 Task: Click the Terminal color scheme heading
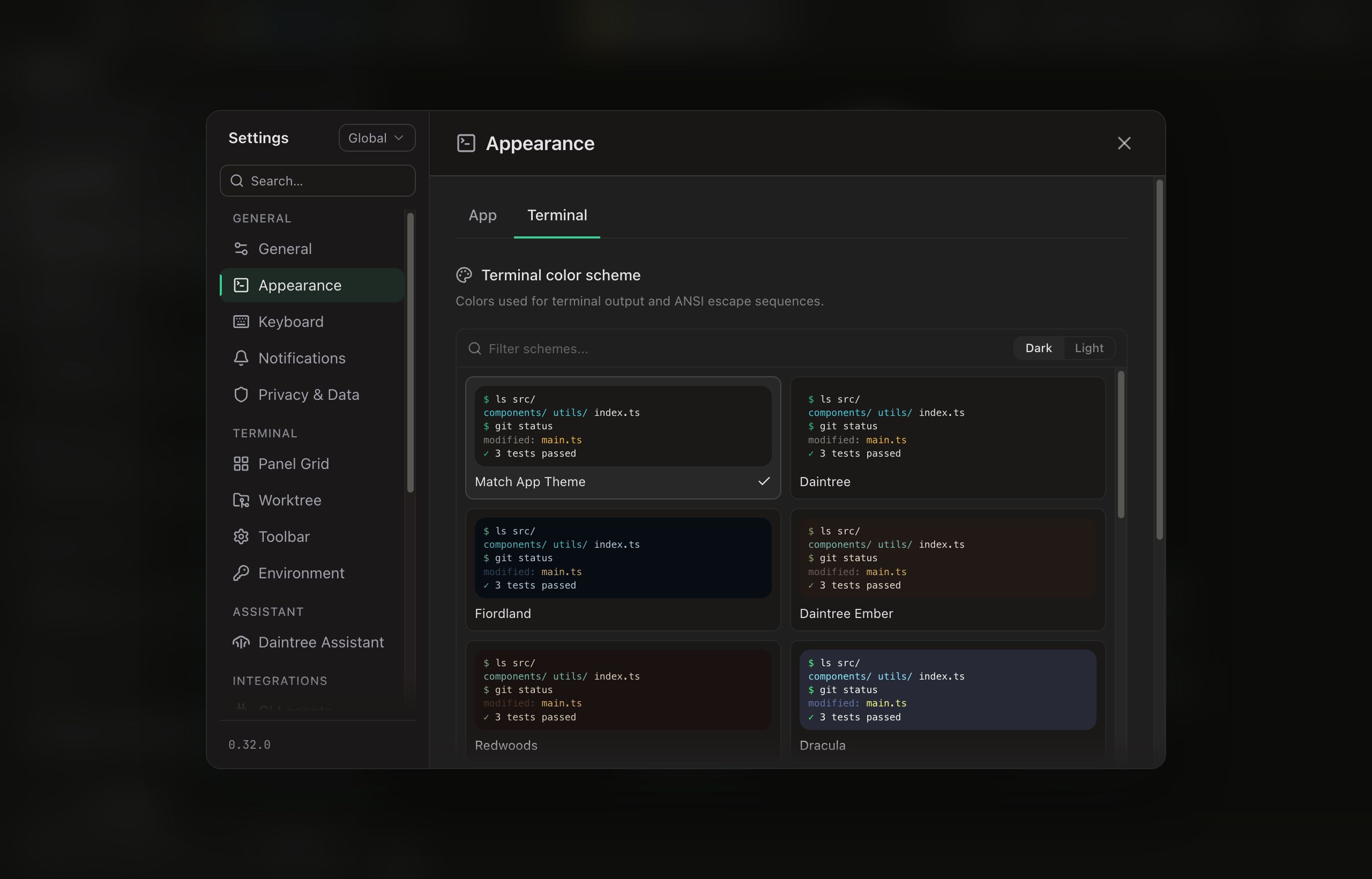561,275
